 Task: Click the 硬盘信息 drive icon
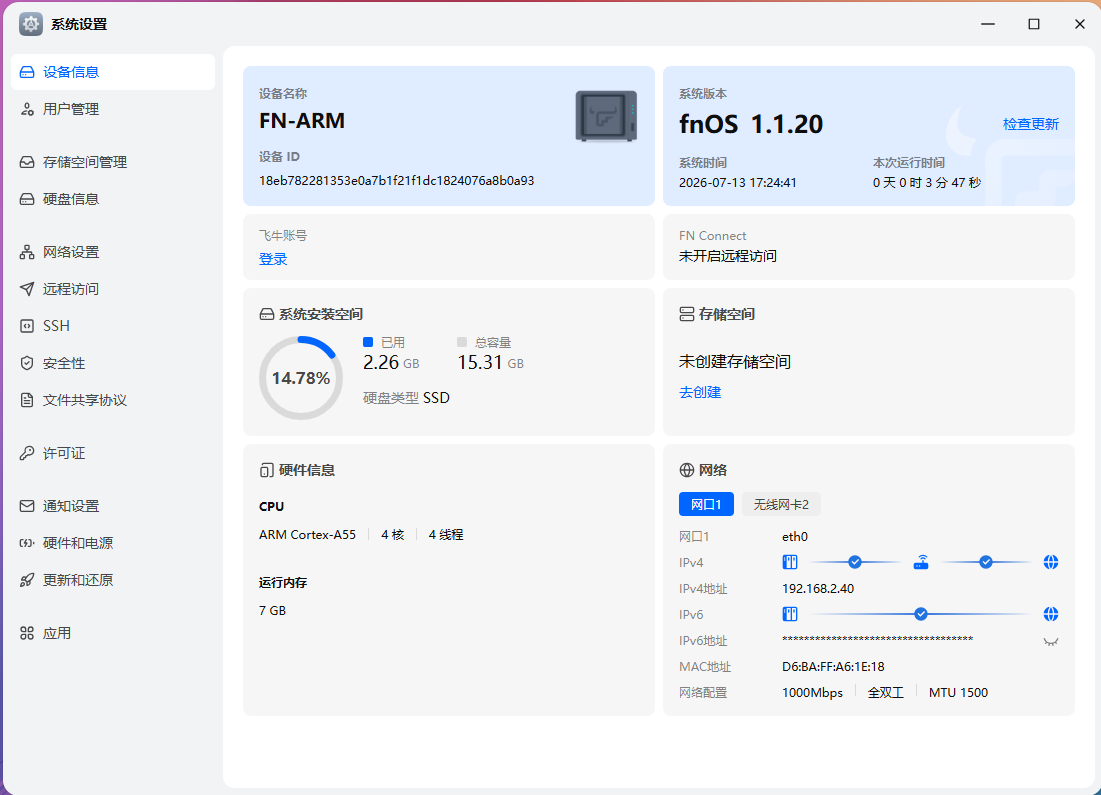click(x=27, y=199)
